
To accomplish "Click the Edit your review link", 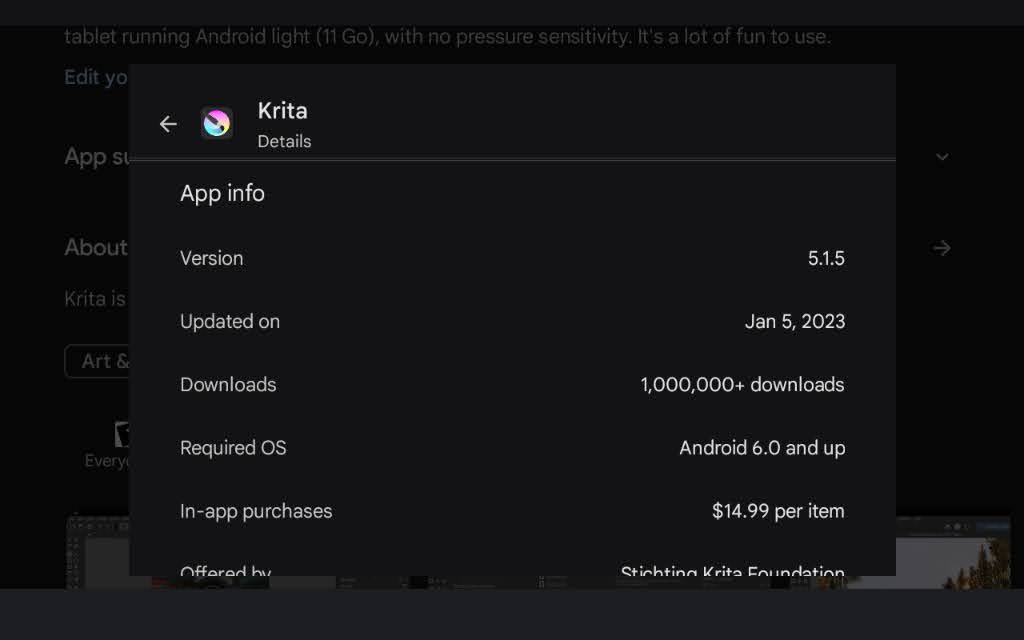I will tap(96, 77).
